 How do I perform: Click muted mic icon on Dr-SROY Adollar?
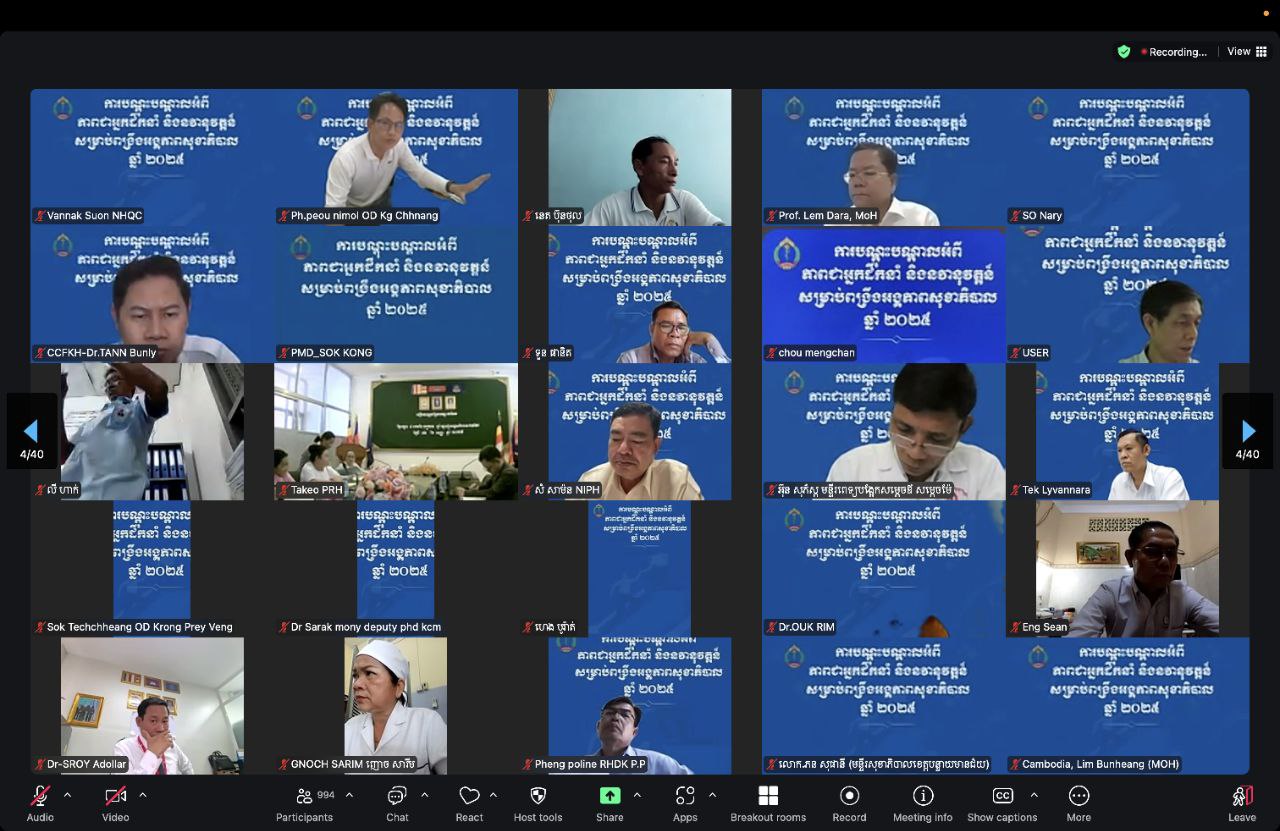click(x=40, y=764)
